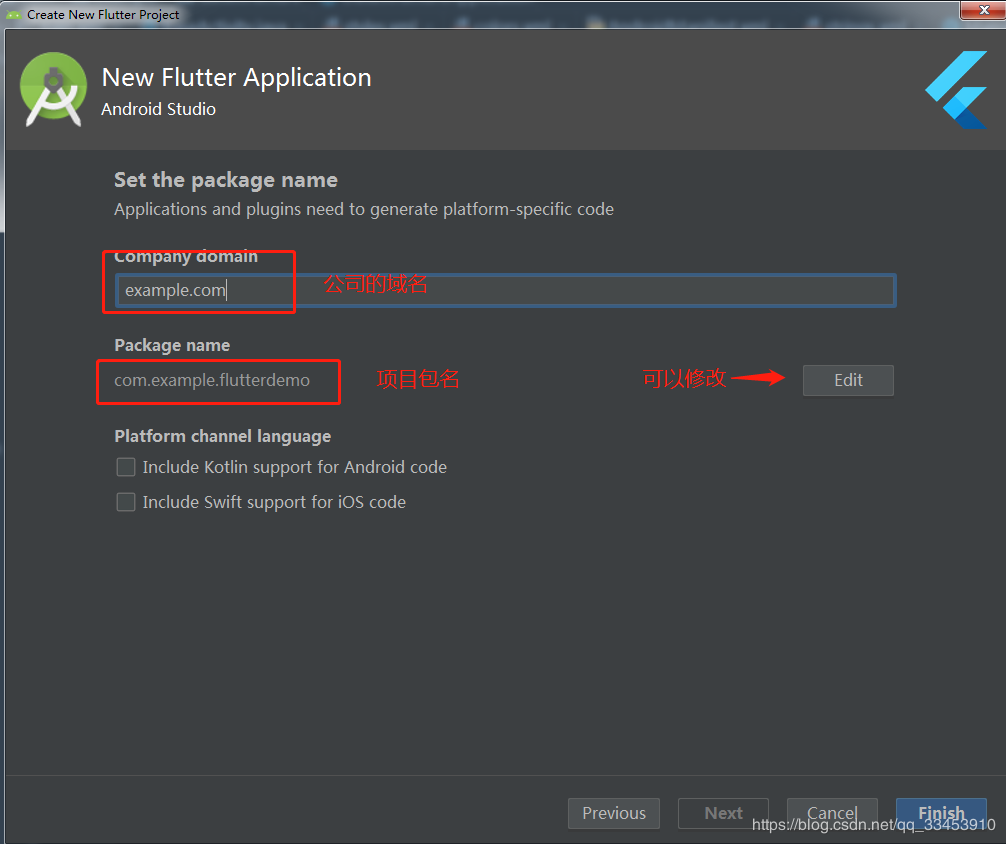Click the Edit button for package name
The height and width of the screenshot is (844, 1006).
click(848, 381)
